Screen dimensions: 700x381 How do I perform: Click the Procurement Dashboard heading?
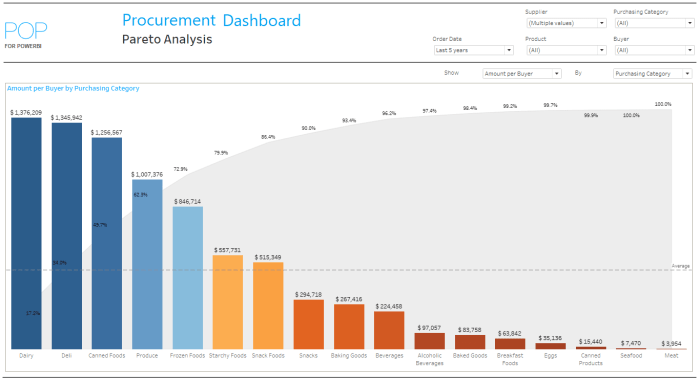(212, 20)
